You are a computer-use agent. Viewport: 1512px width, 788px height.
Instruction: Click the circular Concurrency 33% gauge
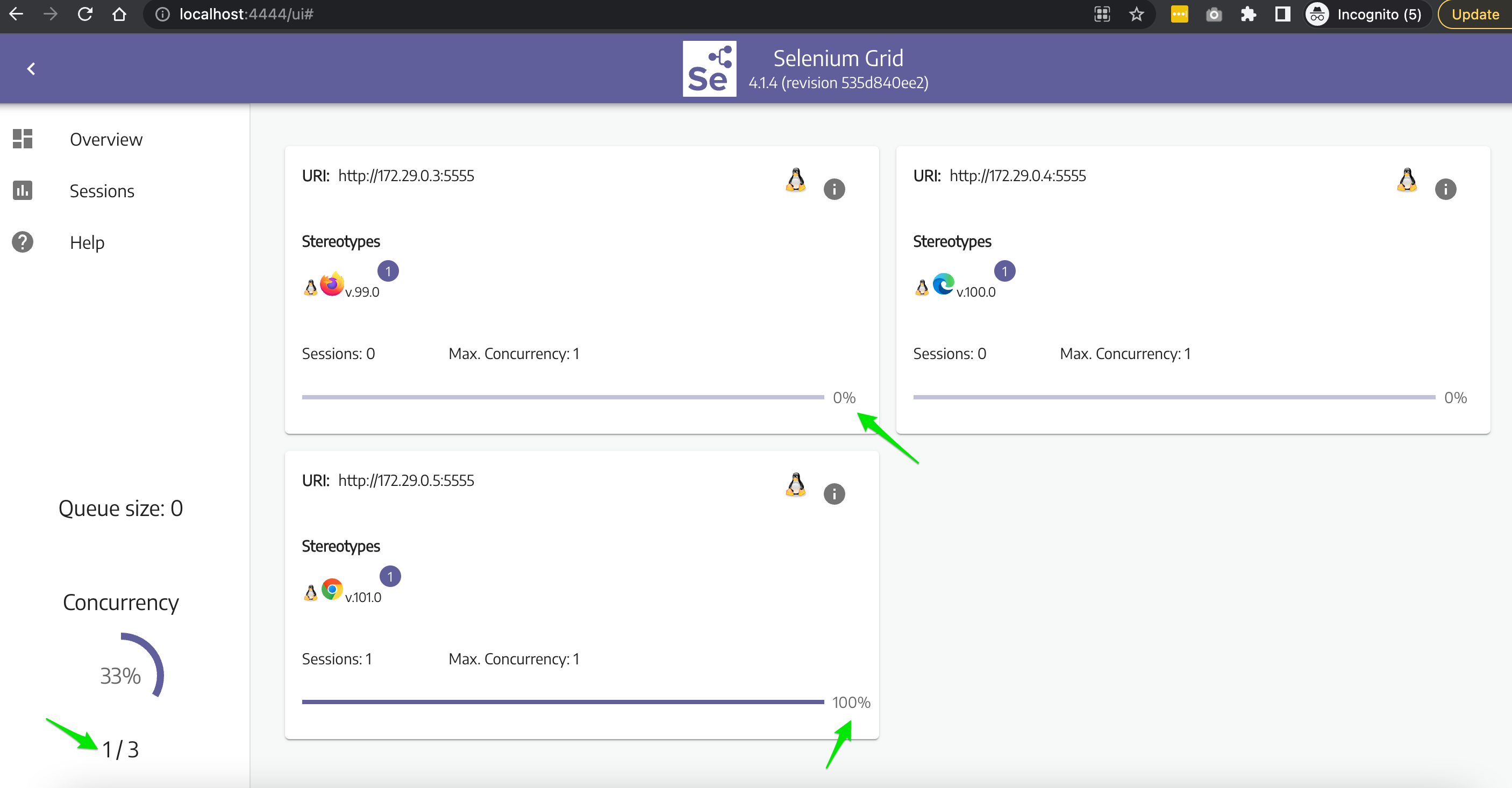[x=121, y=675]
